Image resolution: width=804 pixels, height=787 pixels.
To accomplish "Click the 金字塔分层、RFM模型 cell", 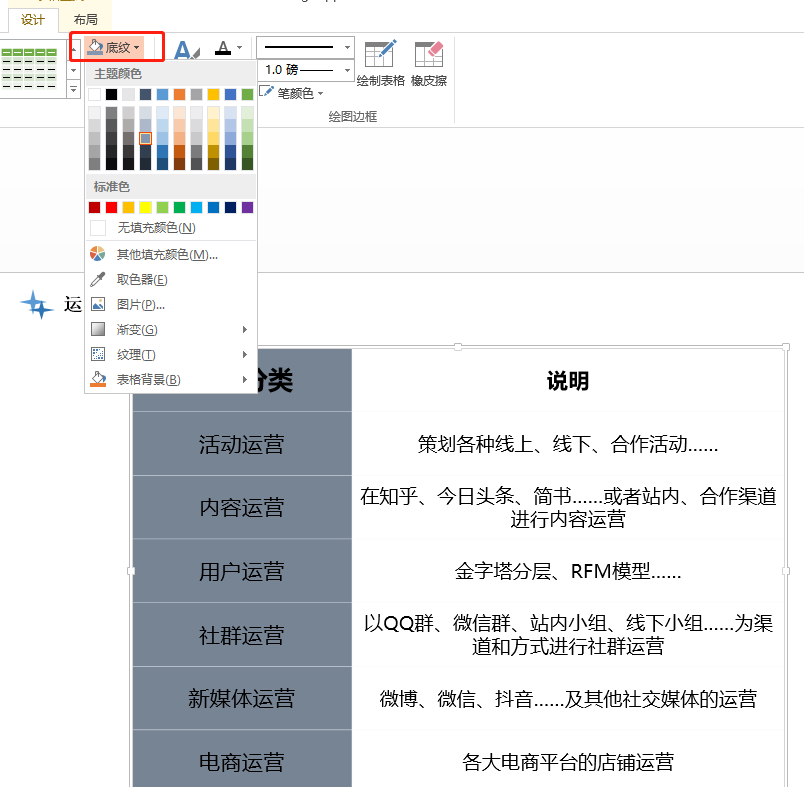I will point(568,571).
